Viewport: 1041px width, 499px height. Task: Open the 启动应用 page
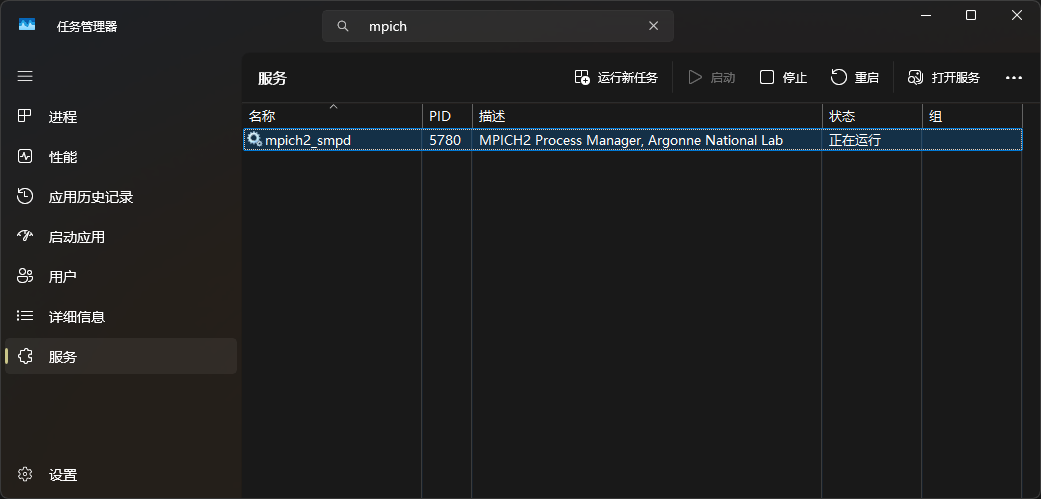(x=121, y=236)
